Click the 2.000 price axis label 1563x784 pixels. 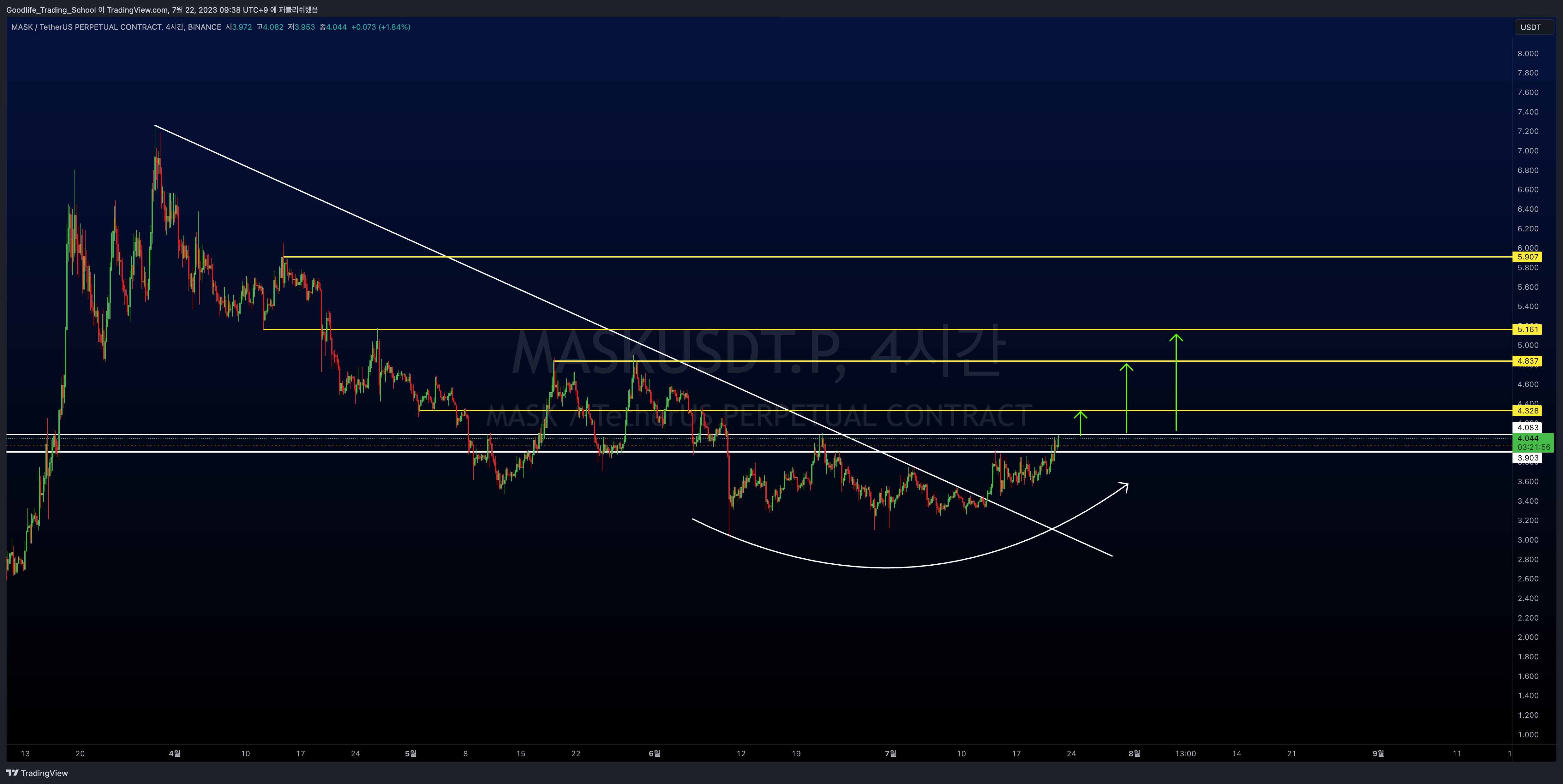click(1528, 637)
